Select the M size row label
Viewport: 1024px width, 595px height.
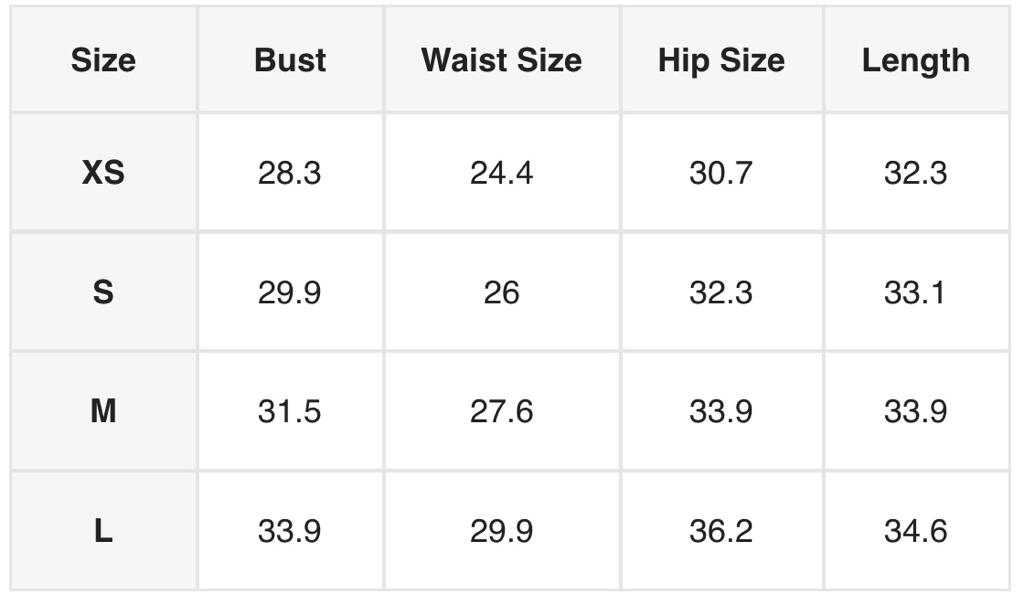click(103, 411)
